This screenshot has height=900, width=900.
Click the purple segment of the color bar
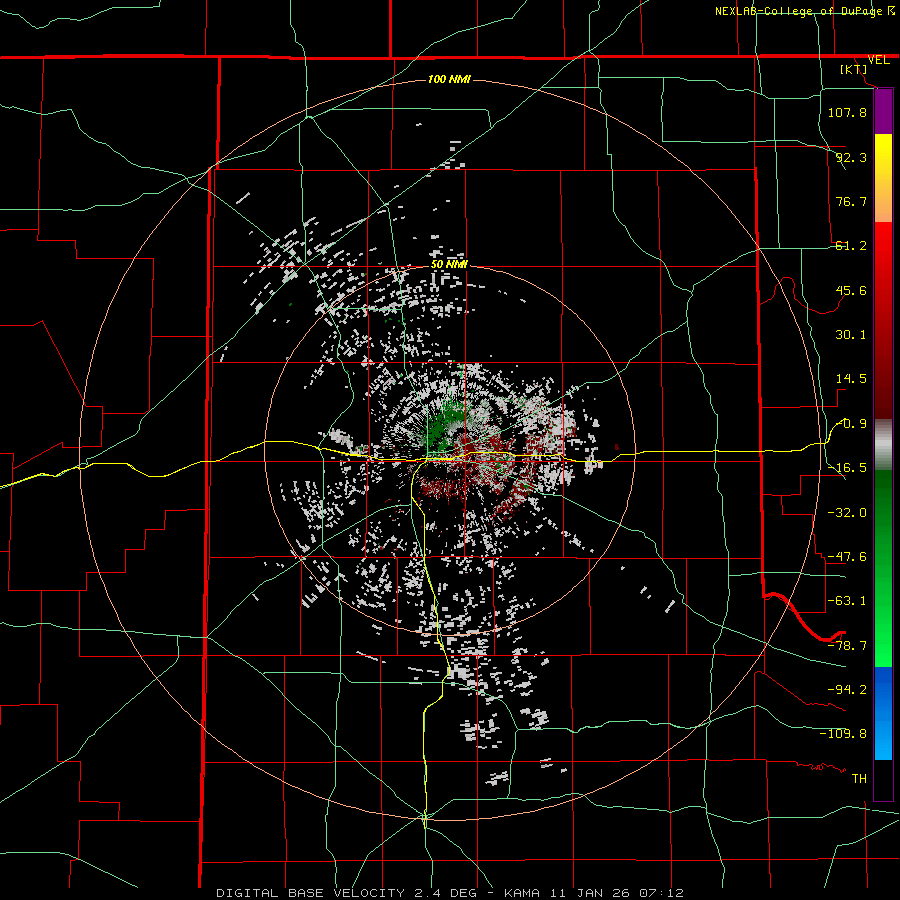(883, 112)
